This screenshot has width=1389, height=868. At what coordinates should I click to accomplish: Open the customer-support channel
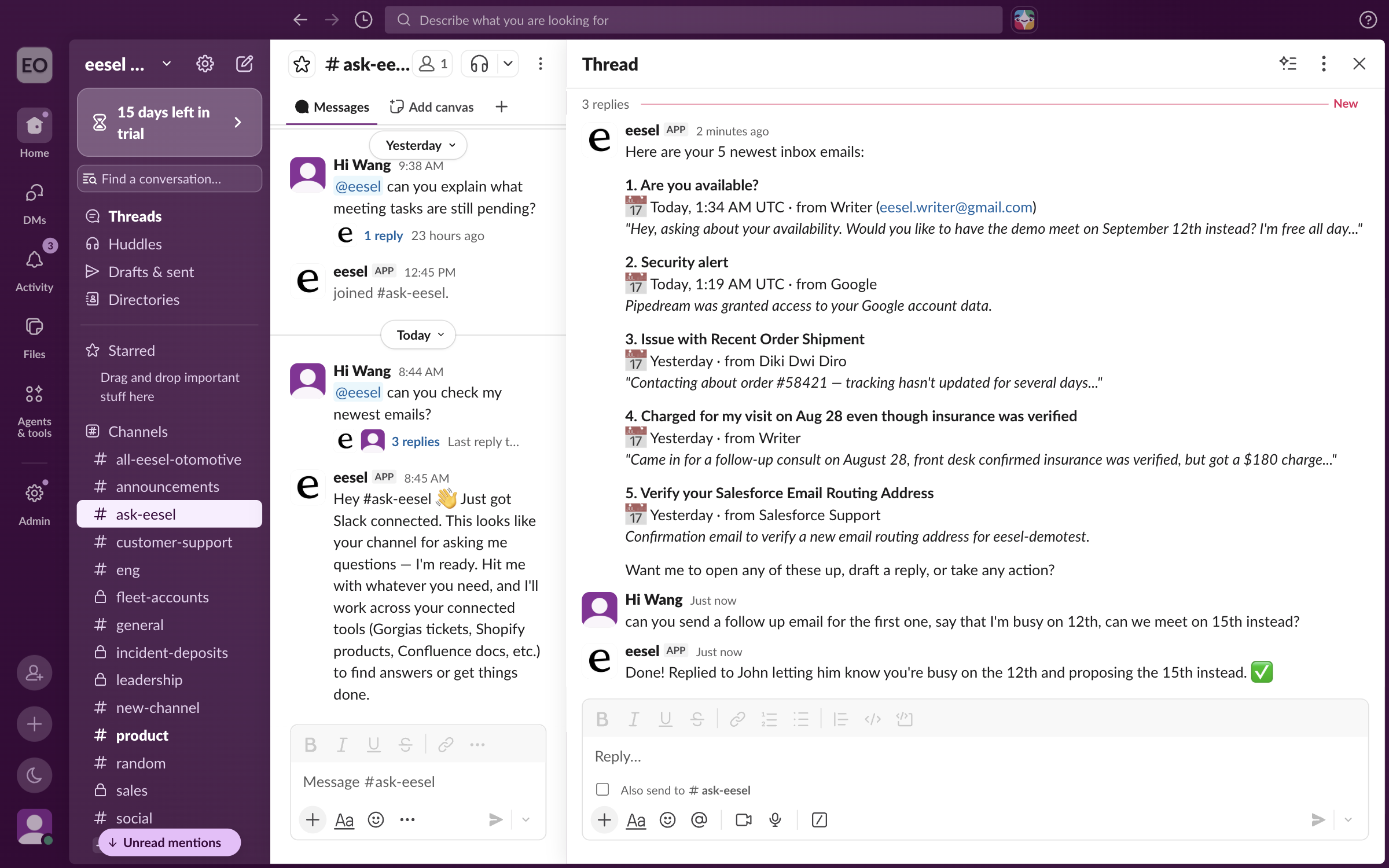169,542
